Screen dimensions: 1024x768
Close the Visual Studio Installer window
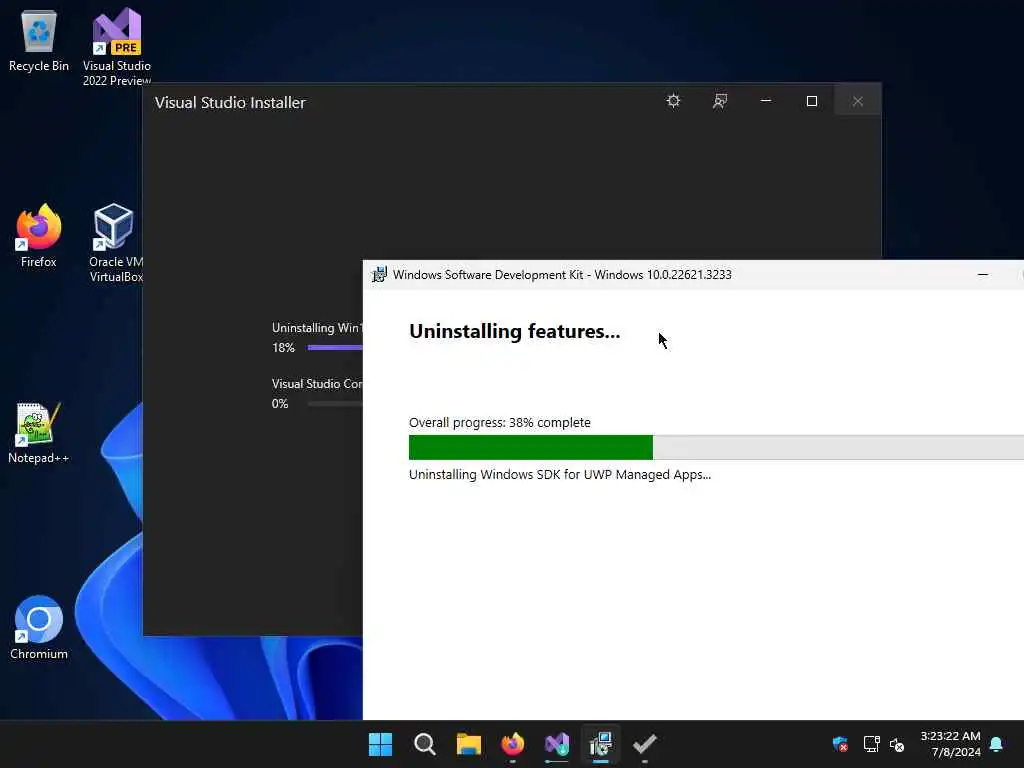[x=857, y=101]
